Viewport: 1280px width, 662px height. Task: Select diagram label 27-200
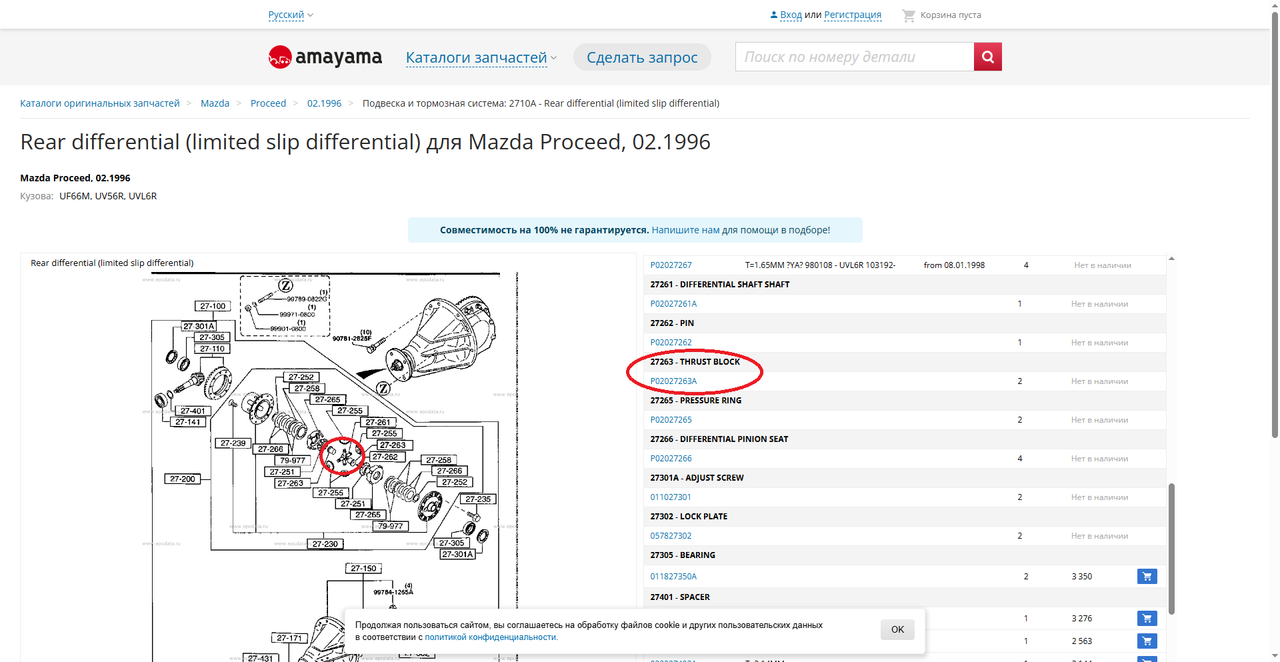pyautogui.click(x=183, y=480)
